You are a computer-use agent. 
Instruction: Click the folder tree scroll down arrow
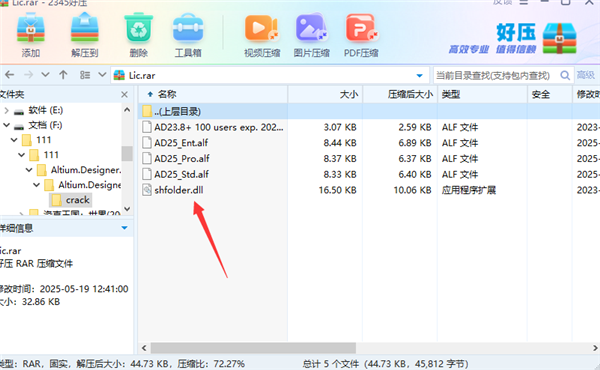[127, 209]
